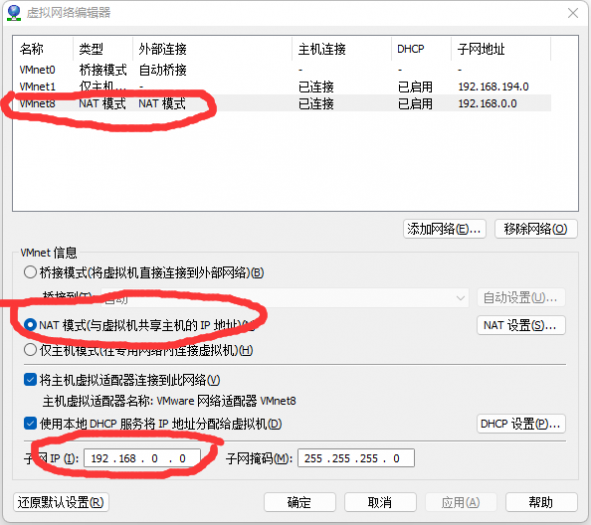The image size is (591, 525).
Task: Open DHCP 设置 dialog button
Action: (x=521, y=424)
